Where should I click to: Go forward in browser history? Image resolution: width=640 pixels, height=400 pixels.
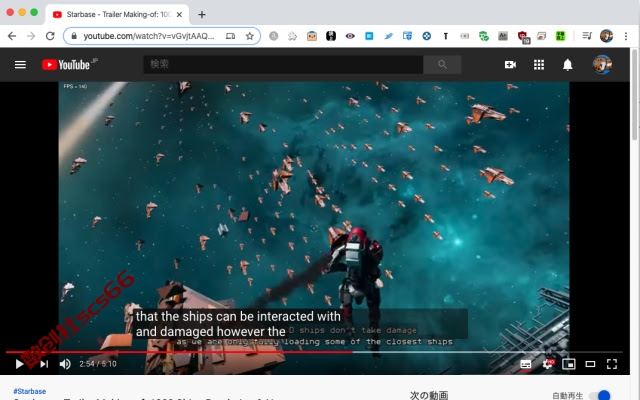[x=31, y=36]
